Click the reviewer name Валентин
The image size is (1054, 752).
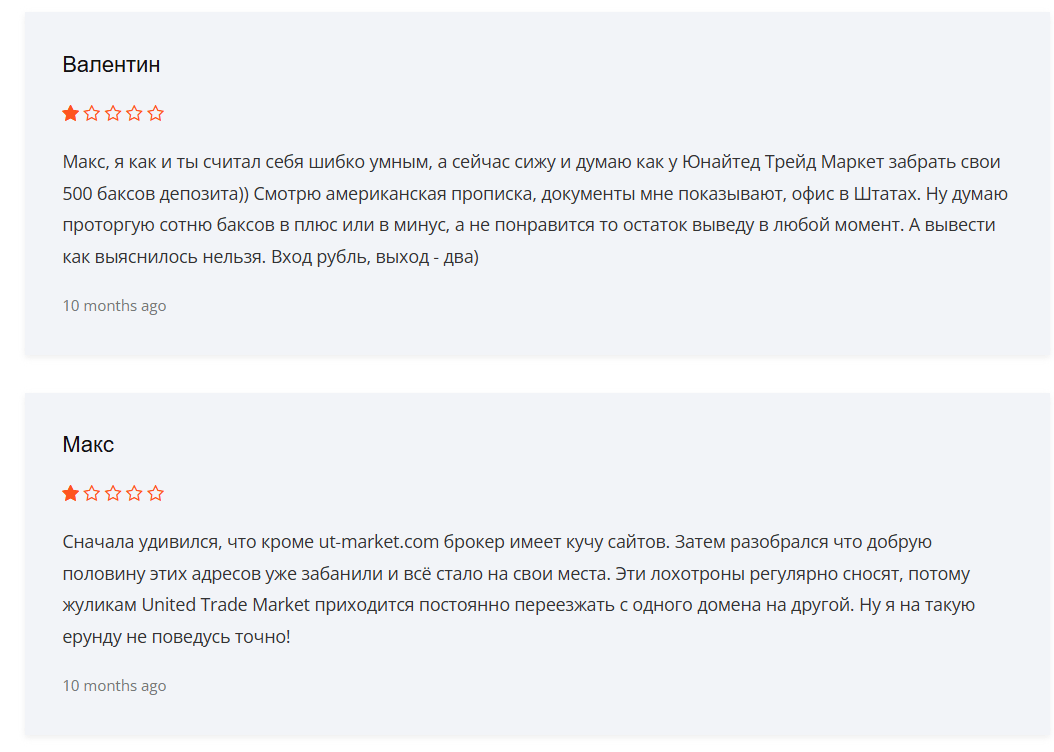pos(111,65)
